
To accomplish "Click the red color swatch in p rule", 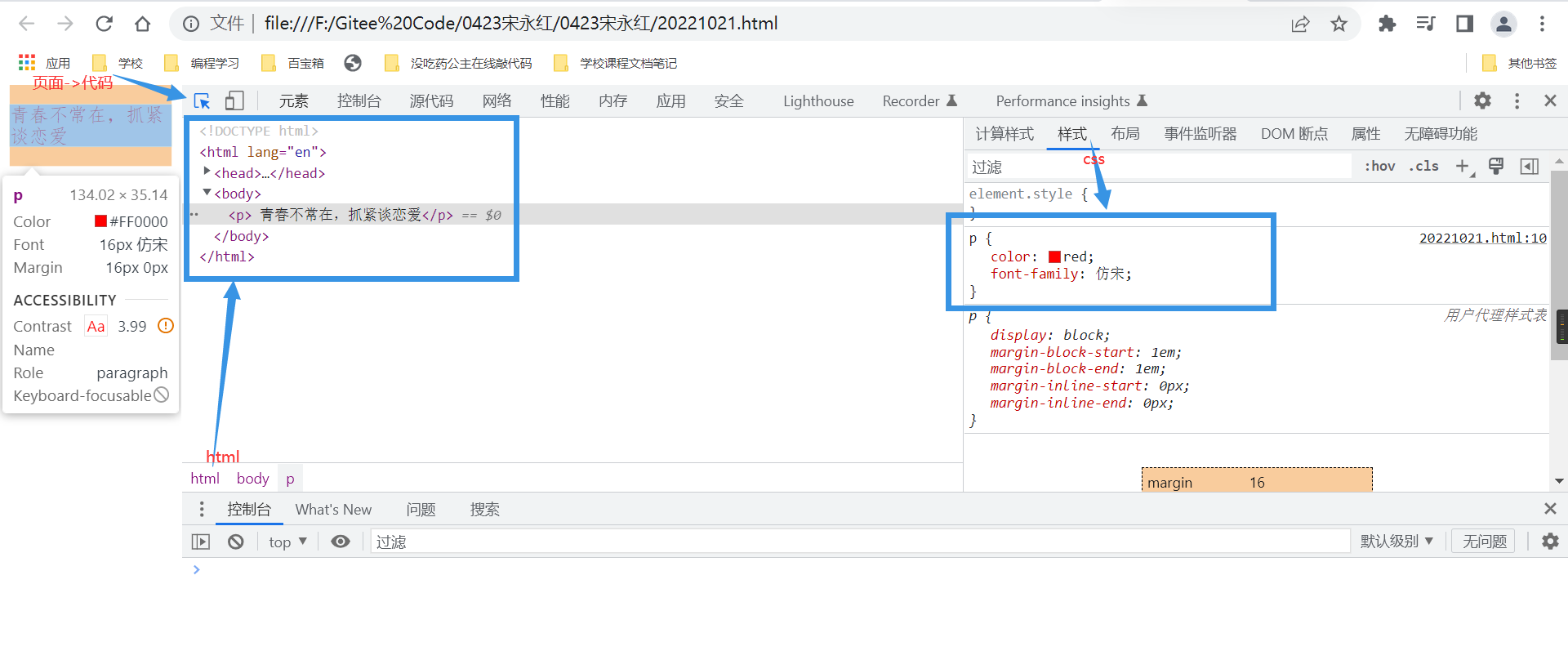I will 1054,256.
